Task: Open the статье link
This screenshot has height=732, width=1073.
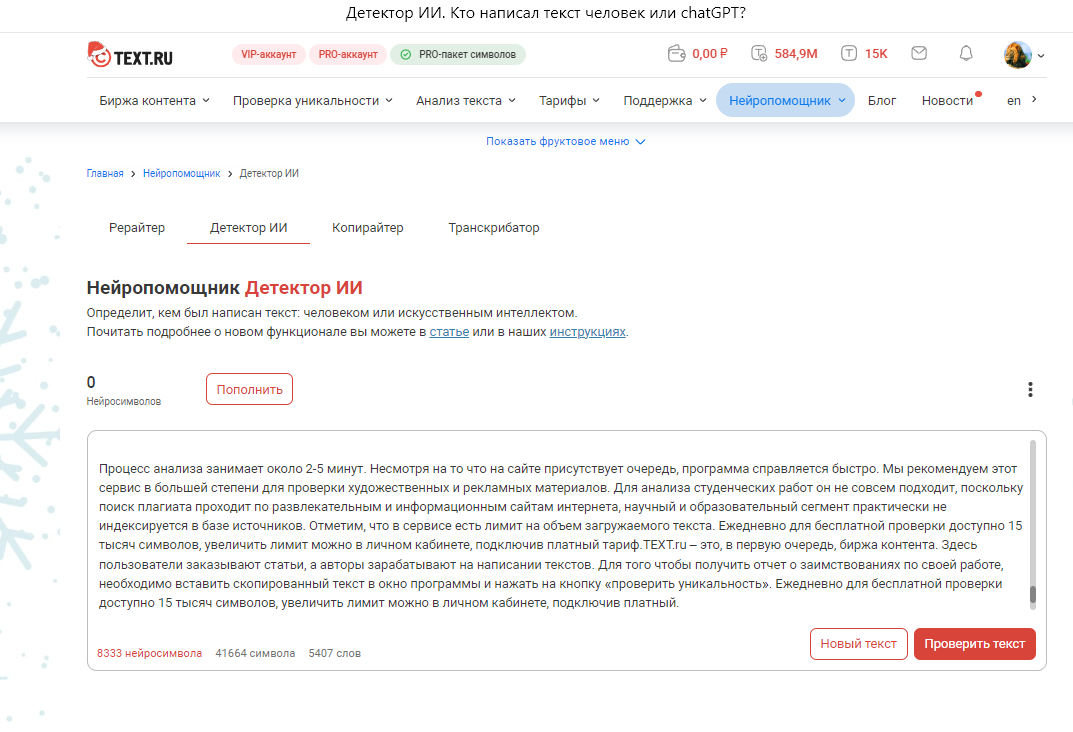Action: coord(449,332)
